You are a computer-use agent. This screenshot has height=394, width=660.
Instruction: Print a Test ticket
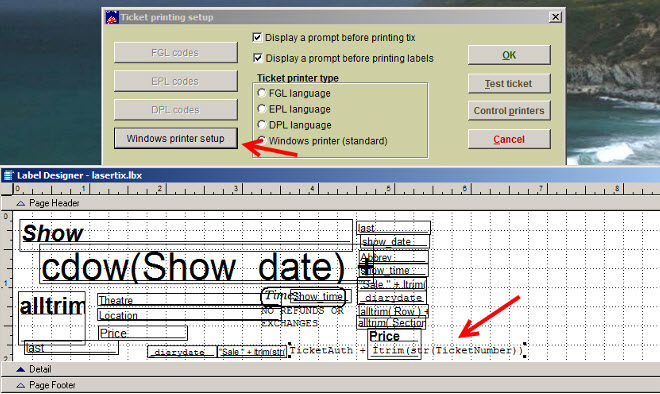509,84
